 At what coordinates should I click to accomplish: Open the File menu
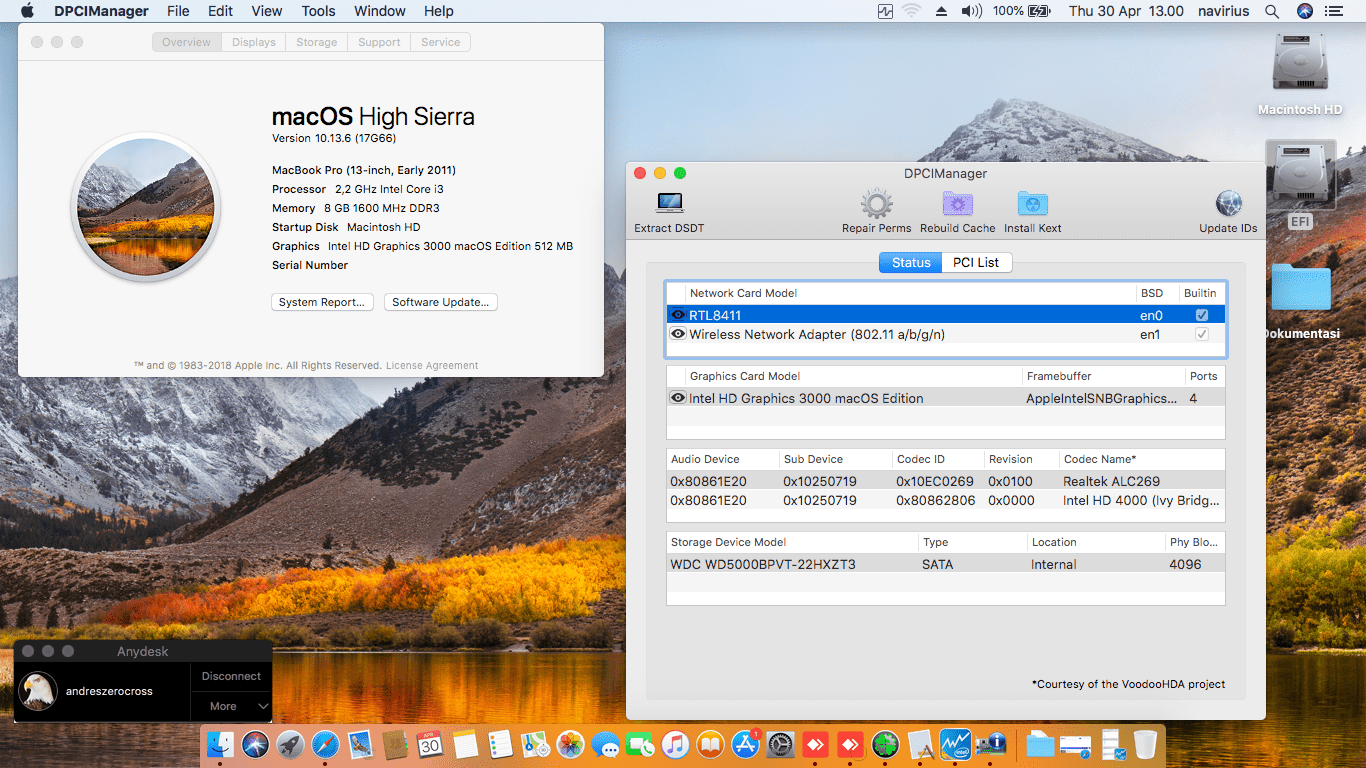pyautogui.click(x=178, y=11)
